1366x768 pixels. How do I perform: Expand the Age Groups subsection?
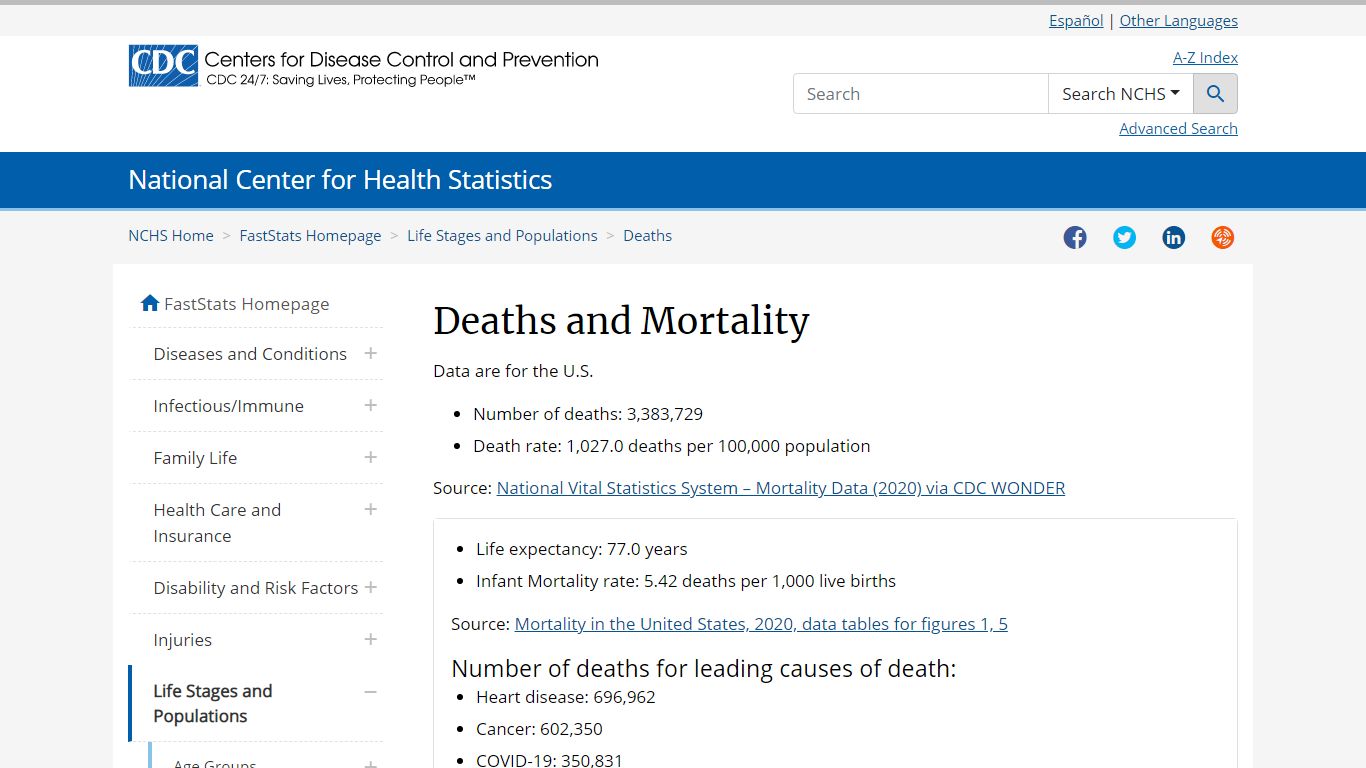[370, 764]
